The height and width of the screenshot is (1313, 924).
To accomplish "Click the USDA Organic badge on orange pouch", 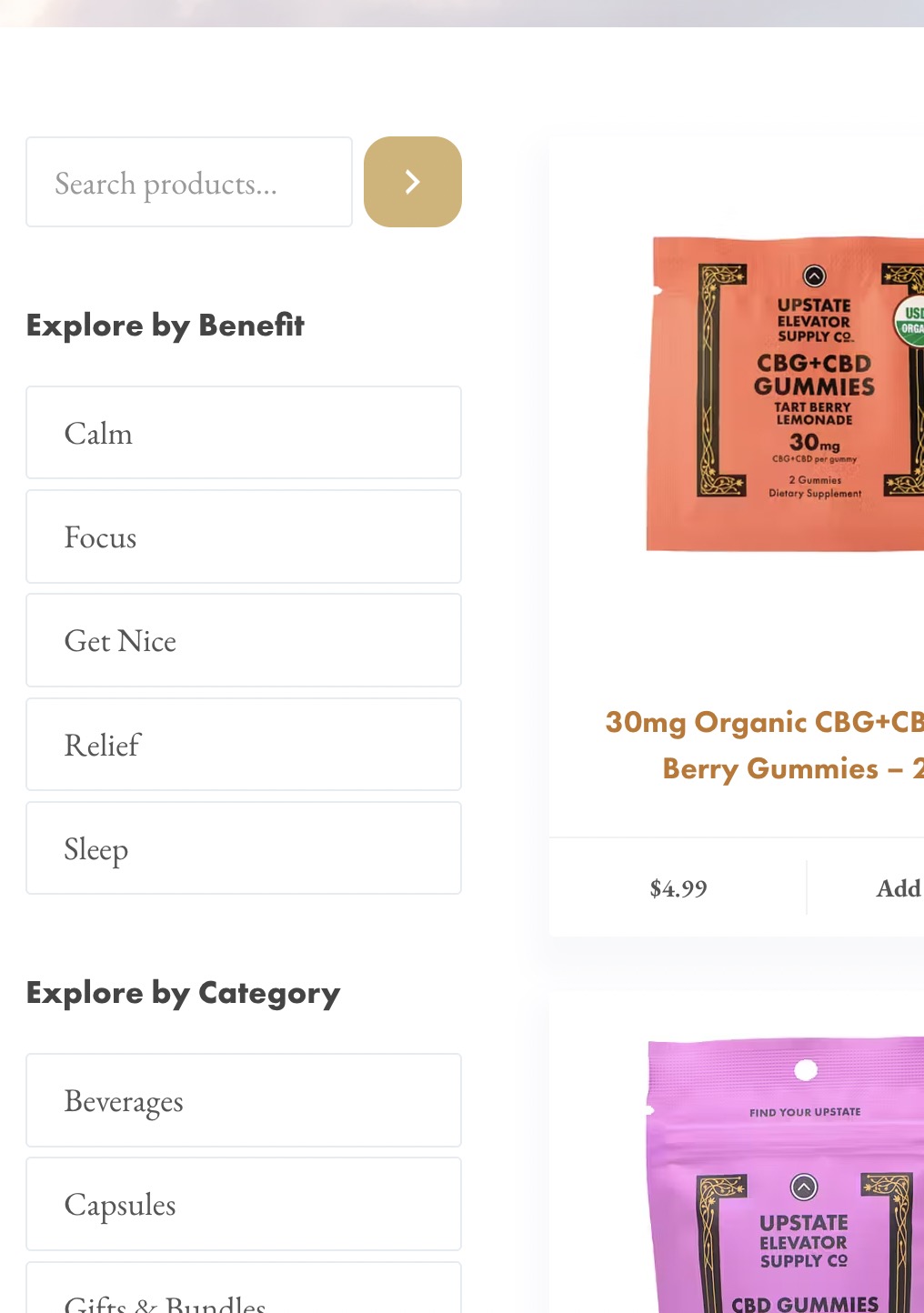I will [x=909, y=320].
